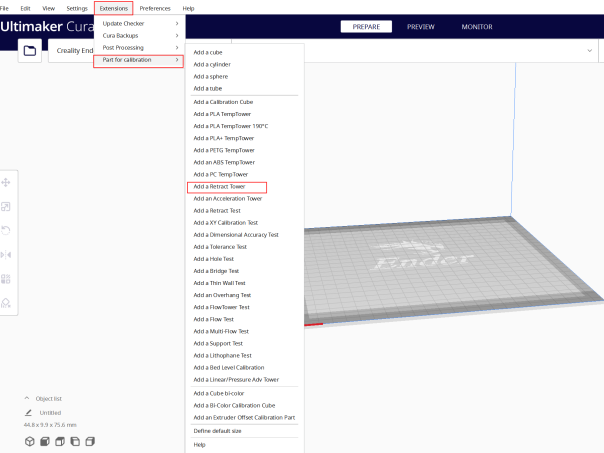Switch to the Monitor stage
604x453 pixels.
pos(477,27)
